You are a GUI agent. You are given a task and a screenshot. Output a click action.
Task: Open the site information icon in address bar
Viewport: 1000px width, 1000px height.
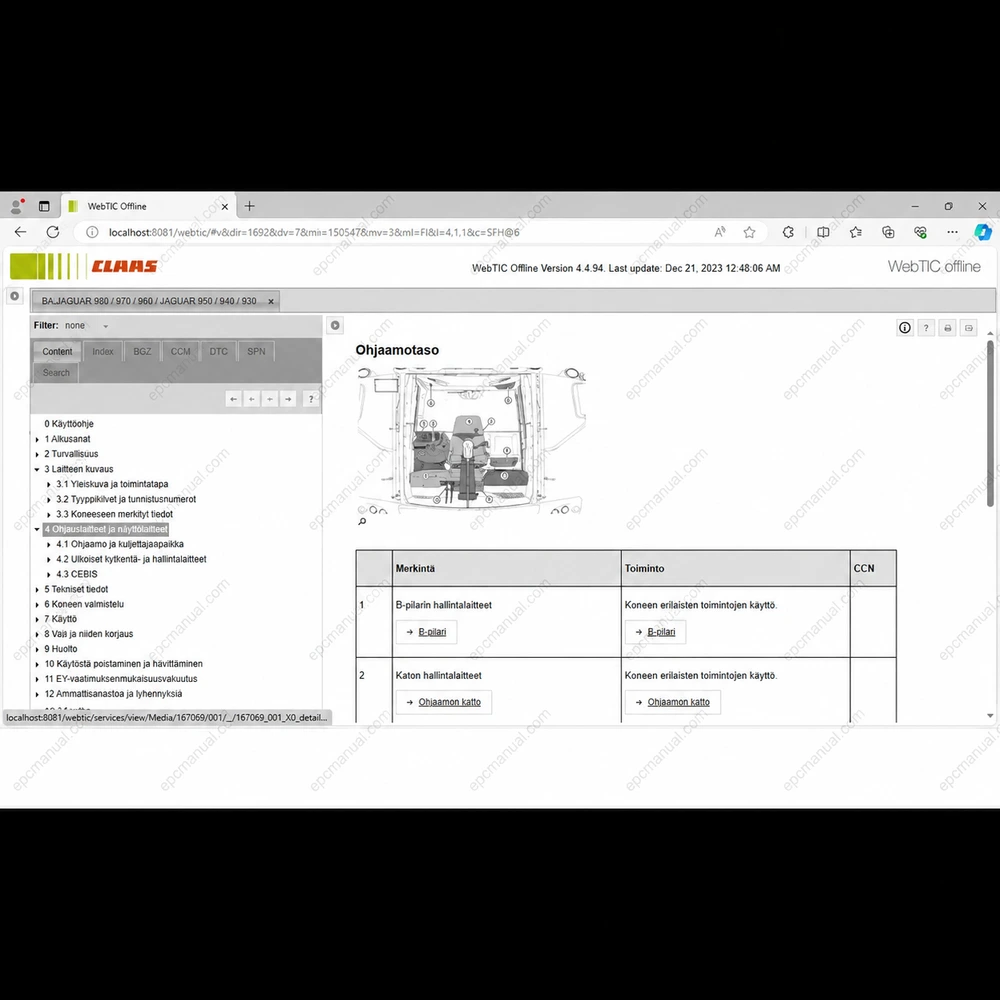point(92,232)
